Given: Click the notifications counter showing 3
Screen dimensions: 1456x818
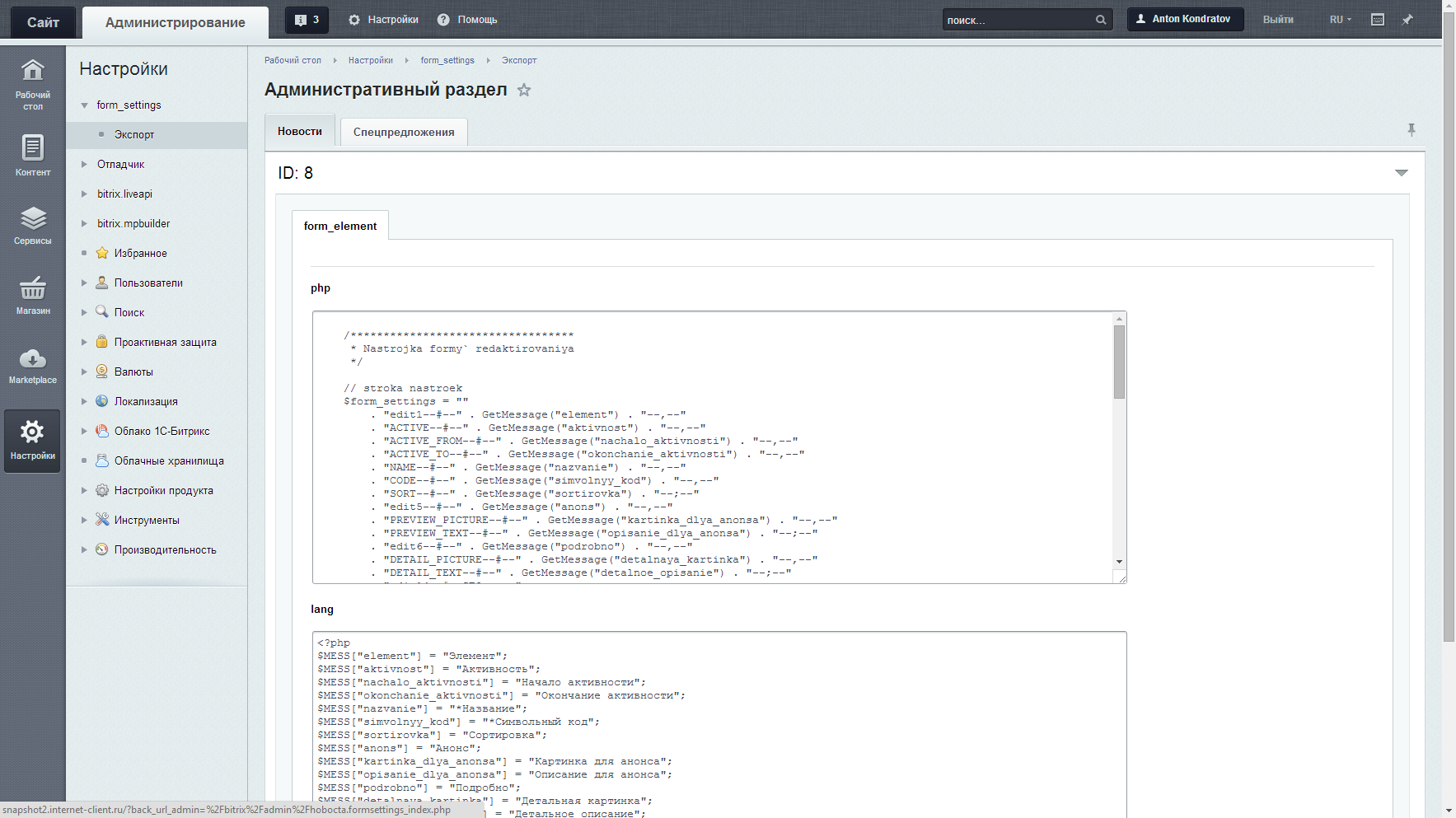Looking at the screenshot, I should 307,20.
